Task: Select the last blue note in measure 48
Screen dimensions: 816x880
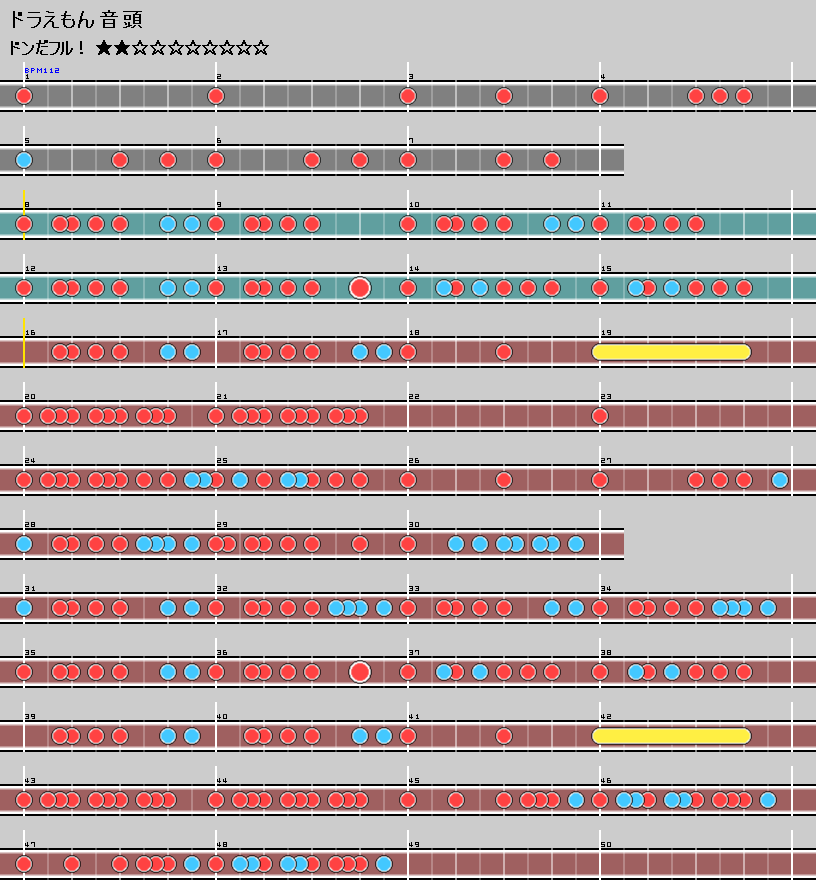Action: pyautogui.click(x=384, y=864)
